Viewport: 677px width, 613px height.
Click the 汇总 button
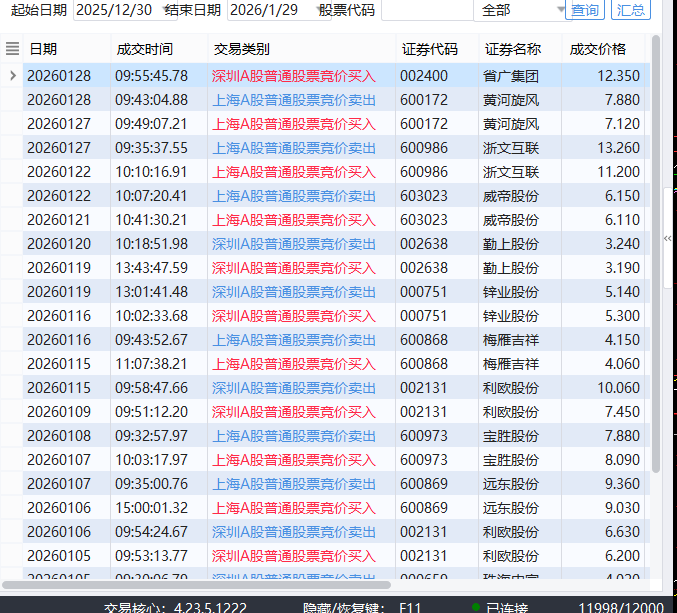631,10
